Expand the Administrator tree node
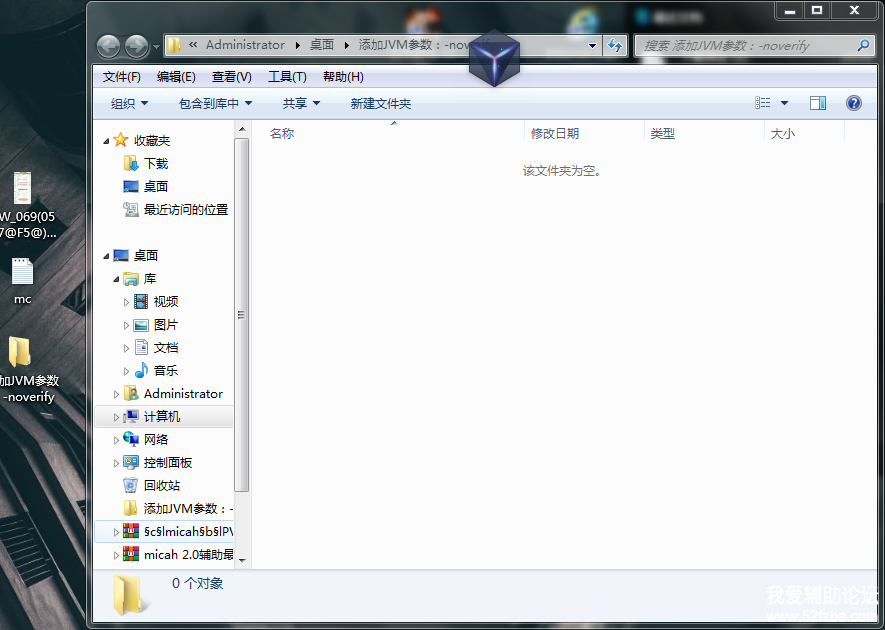The image size is (885, 630). (116, 394)
